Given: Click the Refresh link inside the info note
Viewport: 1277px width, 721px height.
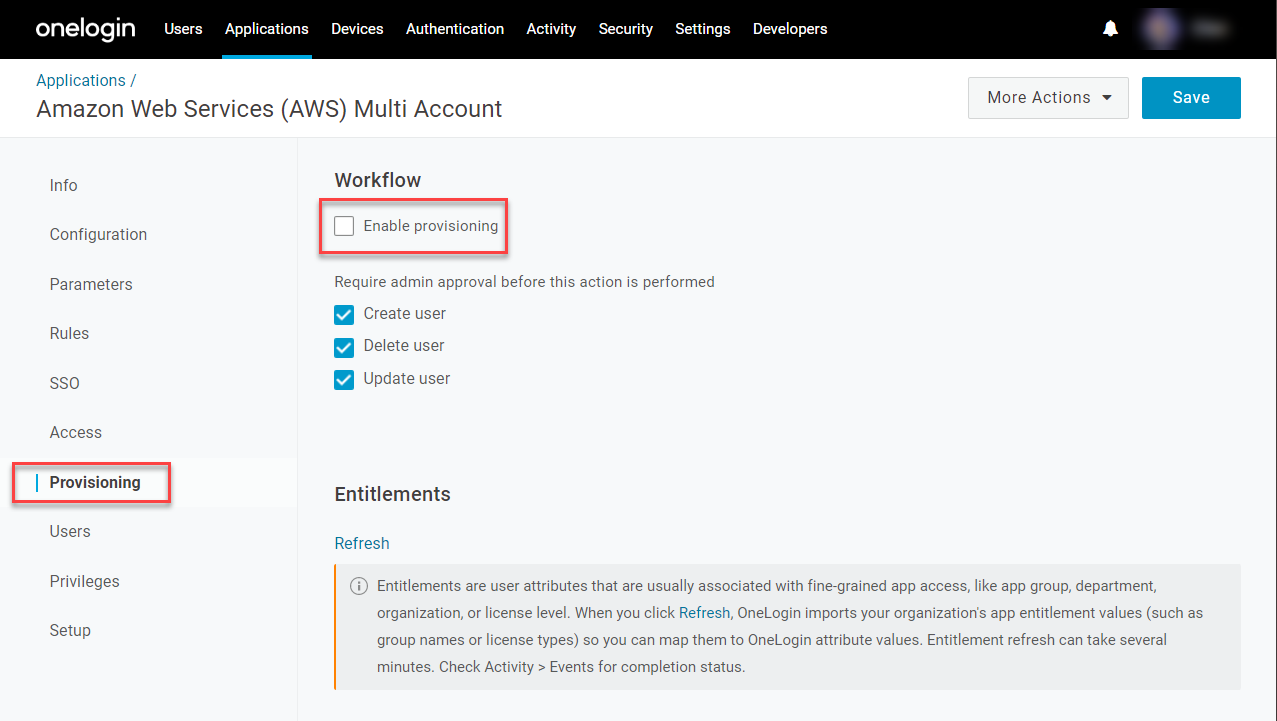Looking at the screenshot, I should 705,612.
